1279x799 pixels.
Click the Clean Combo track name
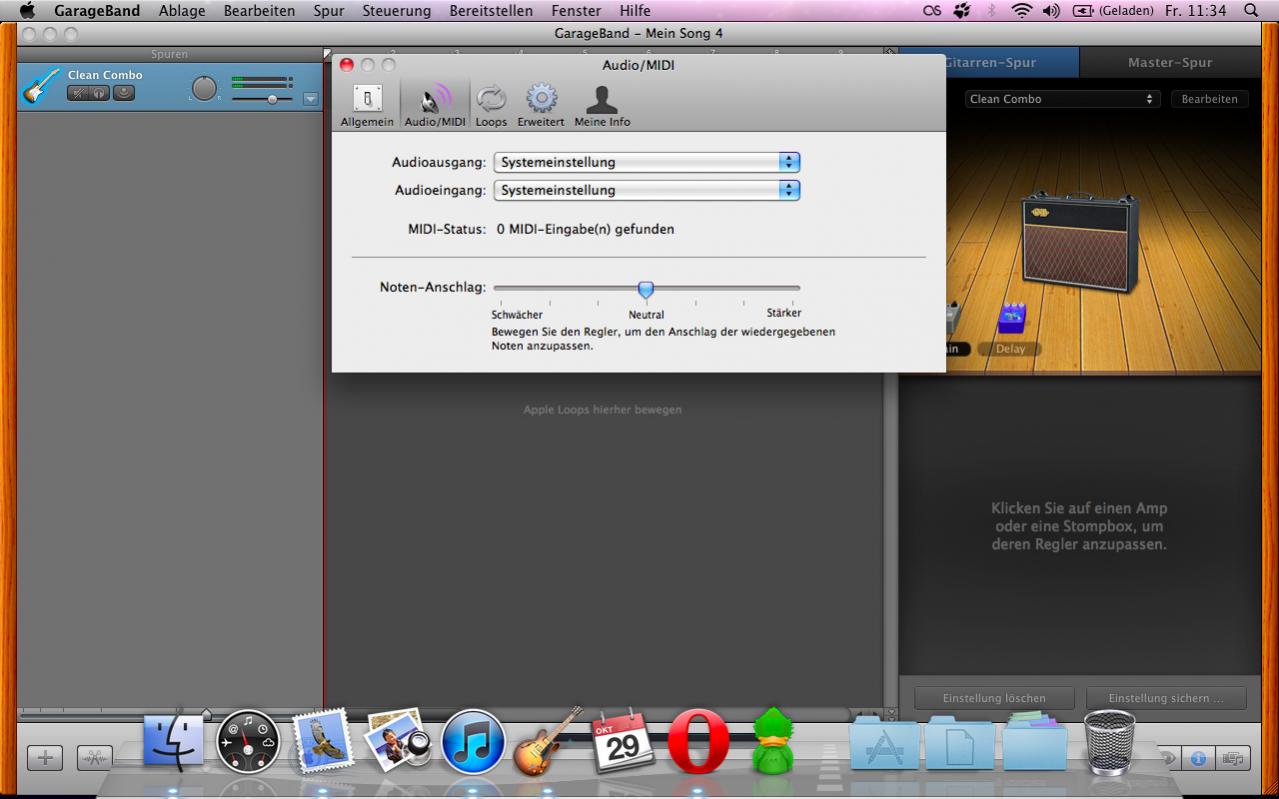pos(105,75)
